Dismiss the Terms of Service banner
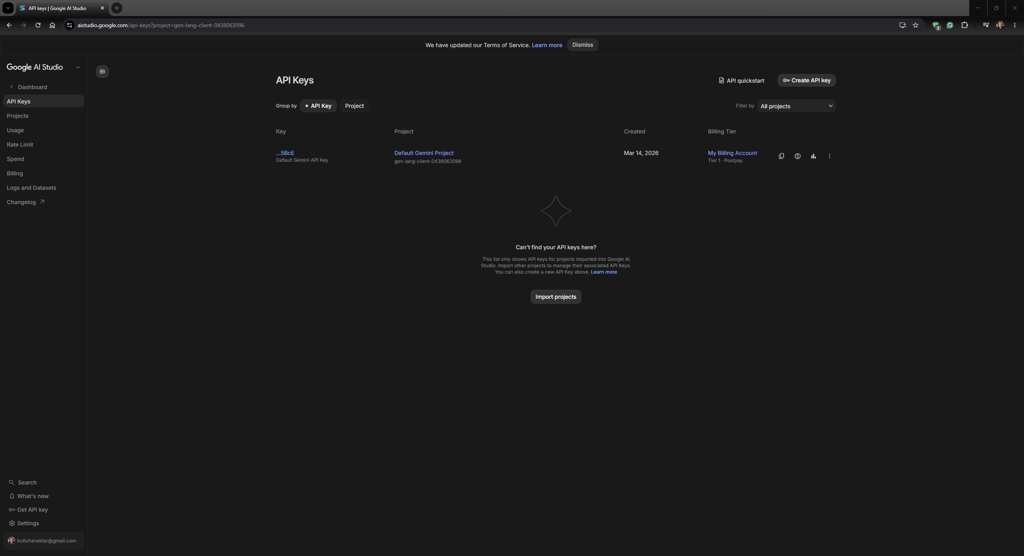The image size is (1024, 556). pyautogui.click(x=583, y=45)
